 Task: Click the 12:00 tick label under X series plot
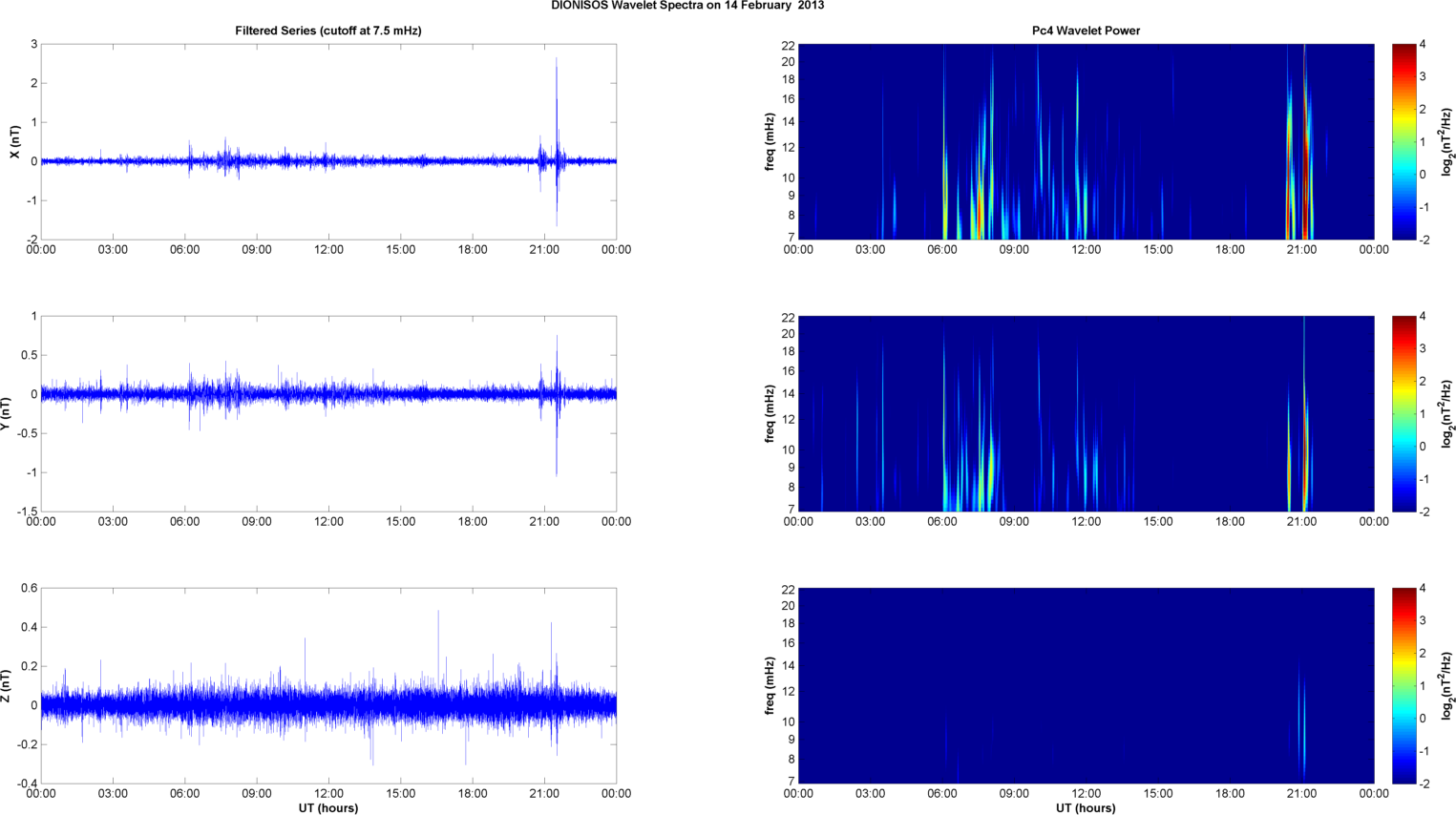point(328,250)
